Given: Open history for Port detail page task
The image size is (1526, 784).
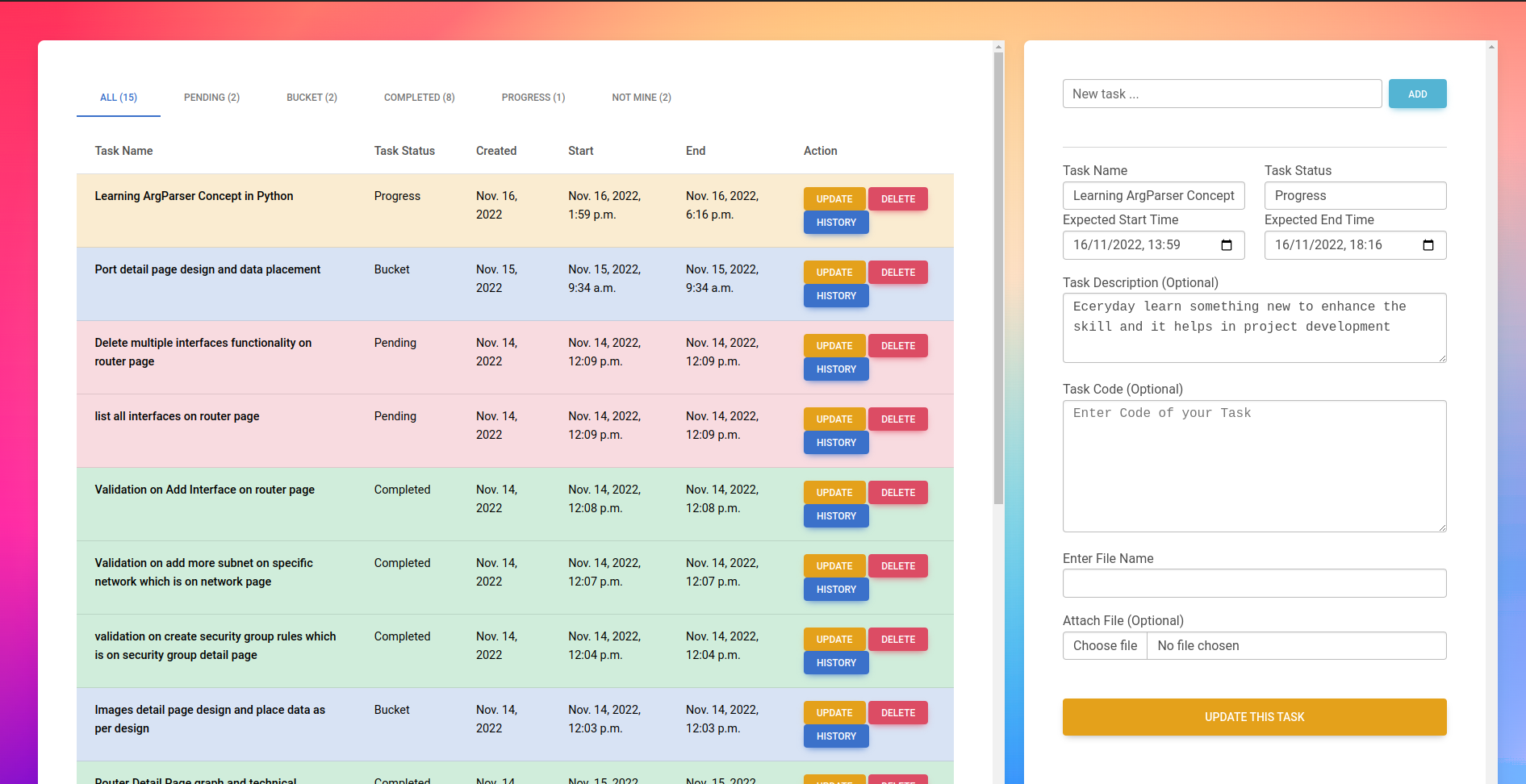Looking at the screenshot, I should point(836,296).
